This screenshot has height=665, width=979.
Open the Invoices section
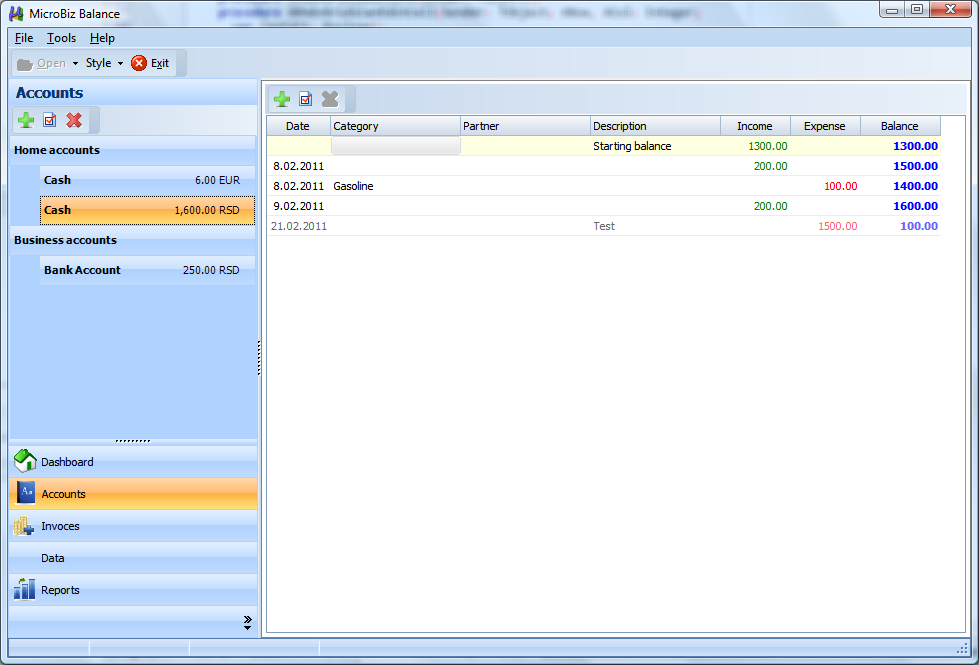[60, 526]
